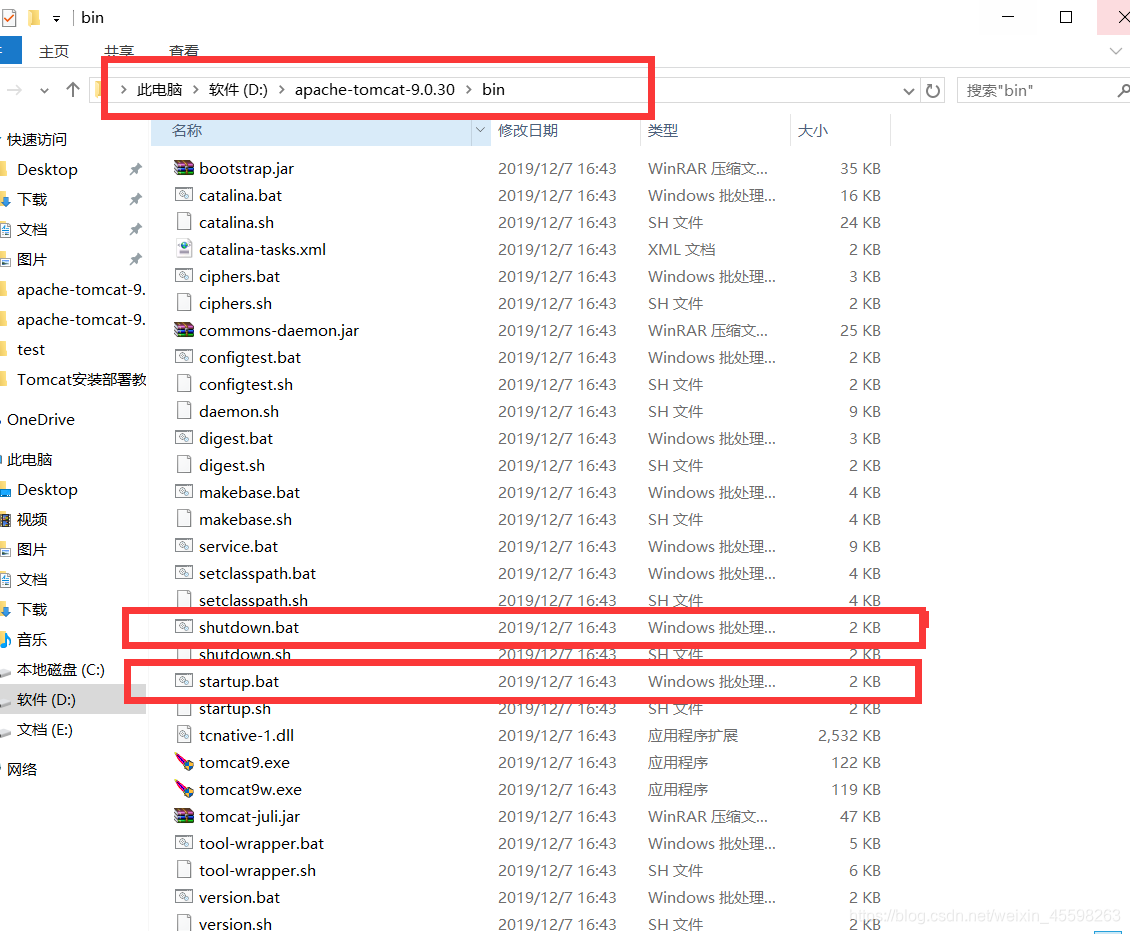Viewport: 1130px width, 934px height.
Task: Select 网络 in the navigation pane
Action: tap(22, 769)
